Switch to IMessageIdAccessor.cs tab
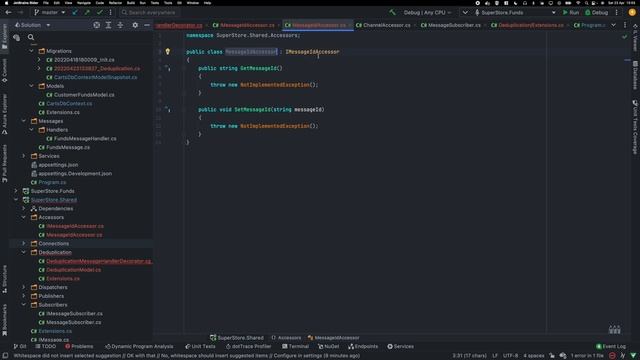Screen dimensions: 640x360 [x=243, y=25]
